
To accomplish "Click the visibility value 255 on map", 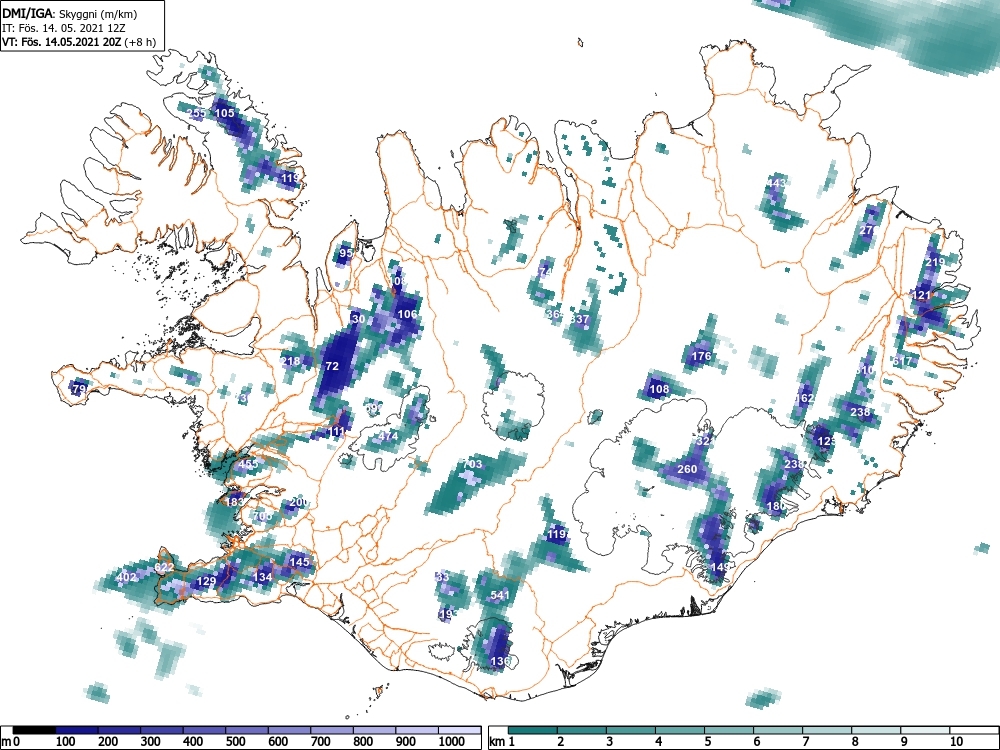I will [x=196, y=114].
